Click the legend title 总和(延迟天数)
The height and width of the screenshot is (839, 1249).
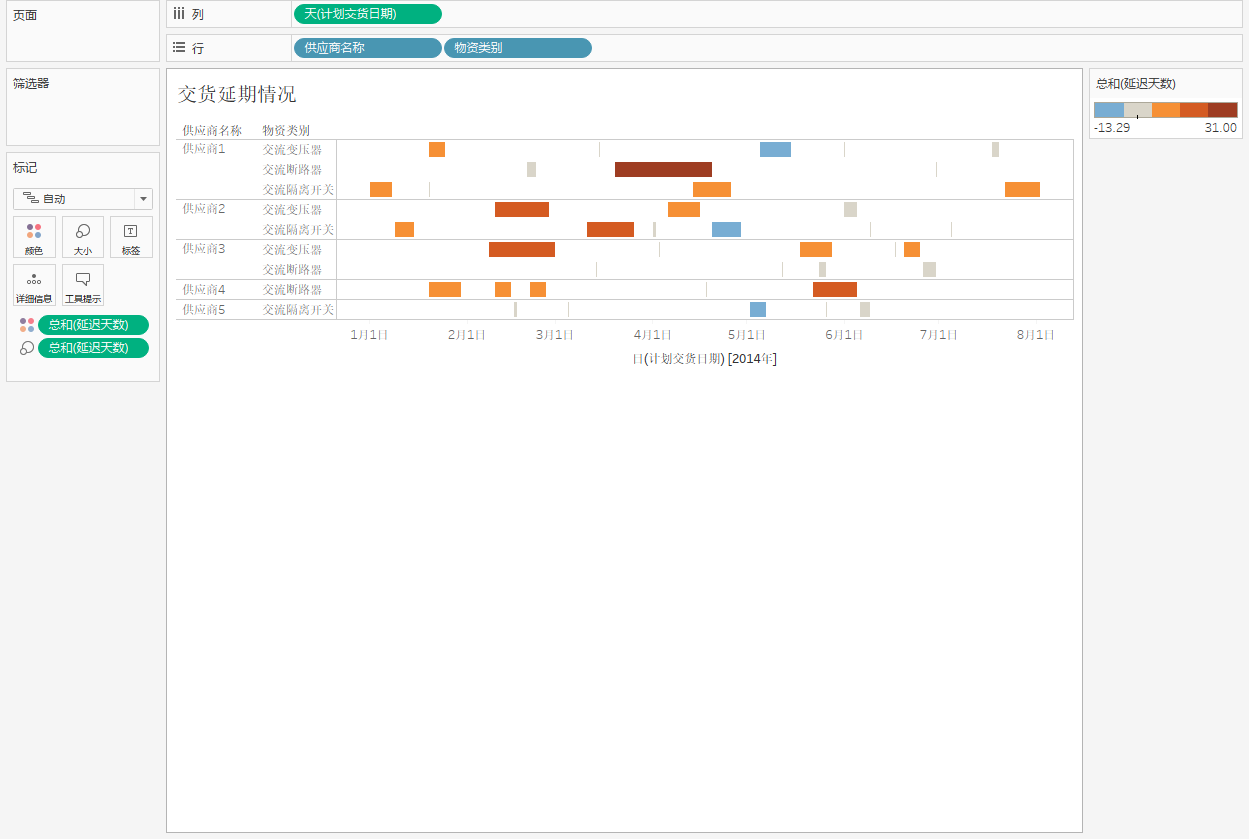1136,84
